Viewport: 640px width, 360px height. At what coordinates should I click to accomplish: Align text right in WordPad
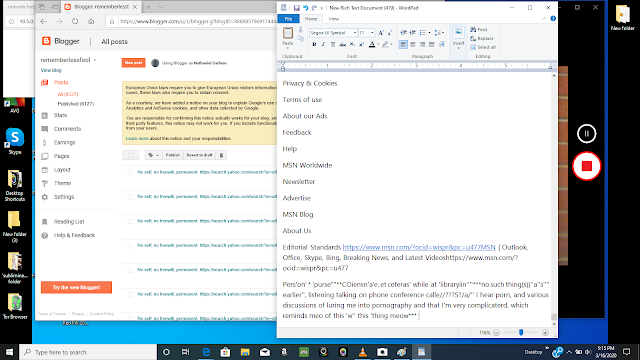[x=422, y=44]
